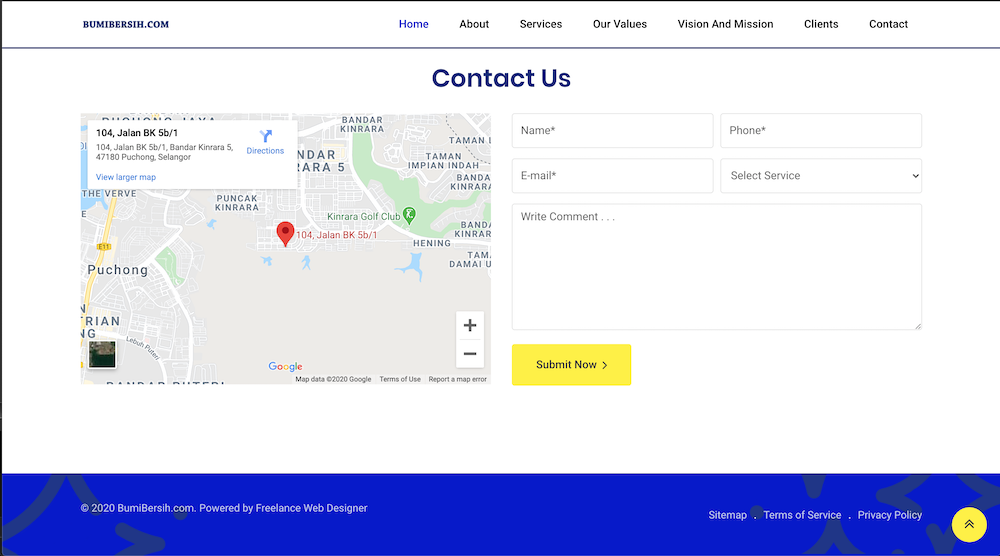
Task: Open the About menu item
Action: [x=474, y=24]
